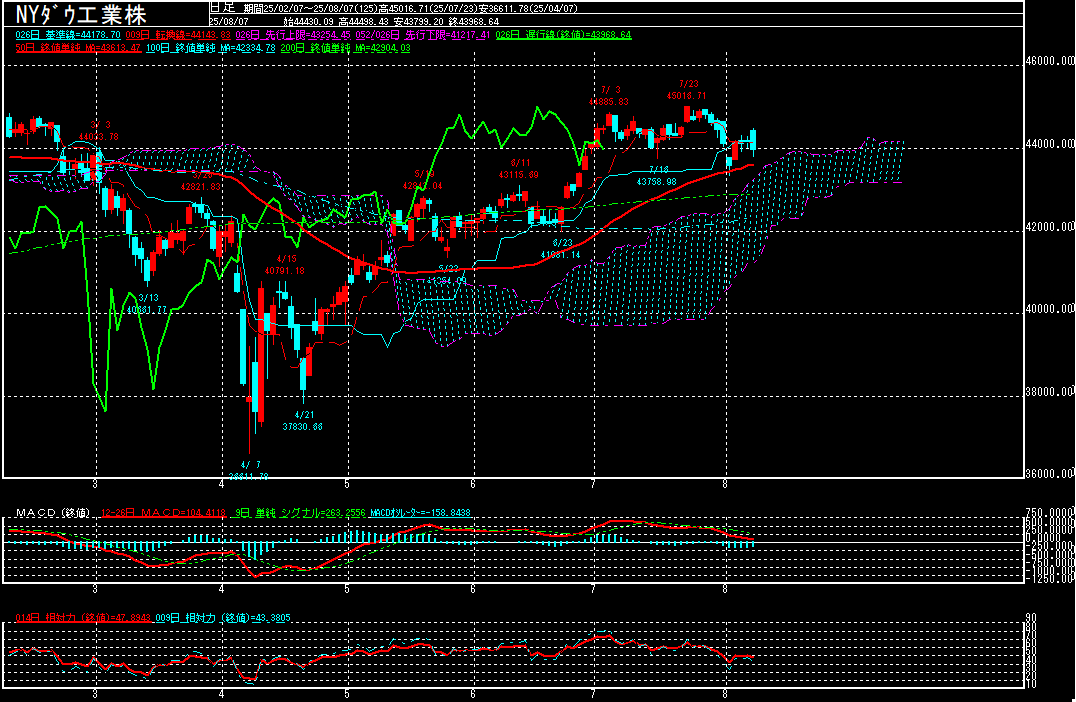The image size is (1076, 702).
Task: Click the 9日 単純 シグナル=263.2556 legend
Action: 300,513
